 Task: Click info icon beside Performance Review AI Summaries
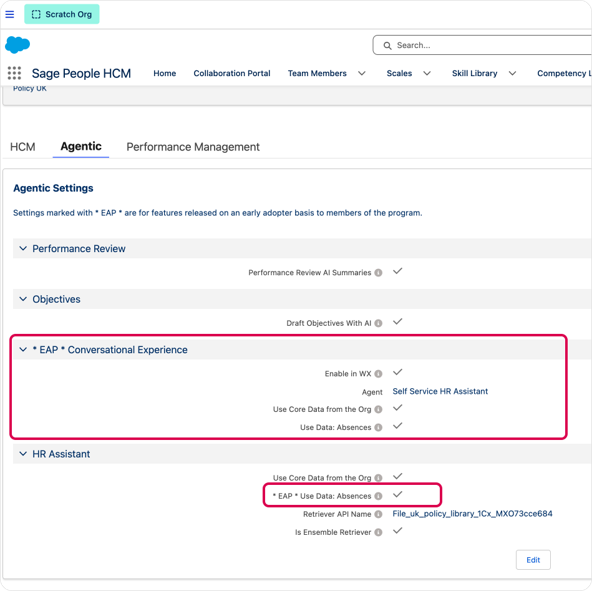(x=378, y=273)
